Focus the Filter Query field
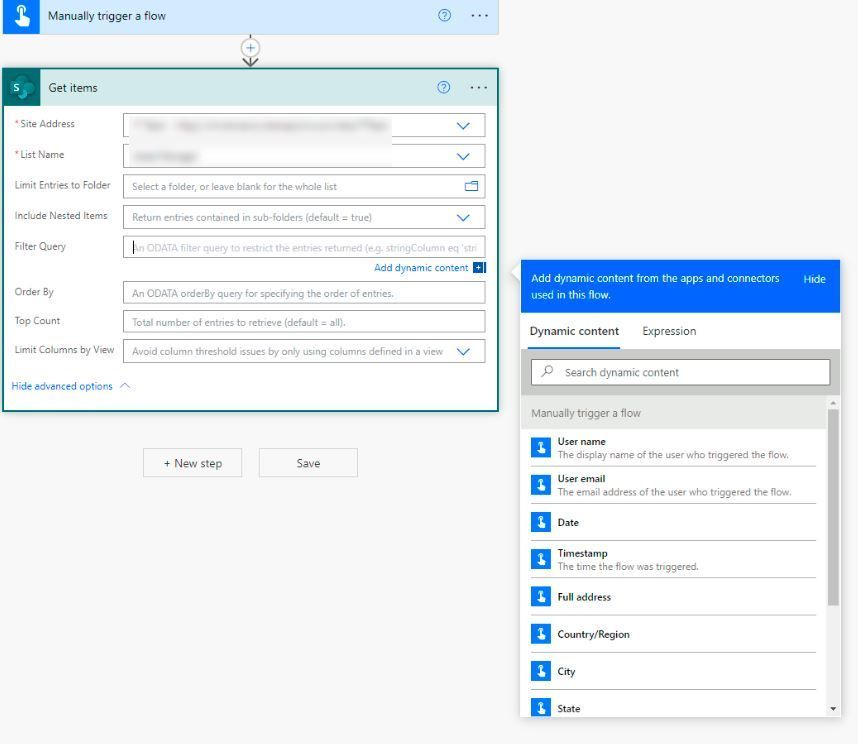 click(x=304, y=247)
